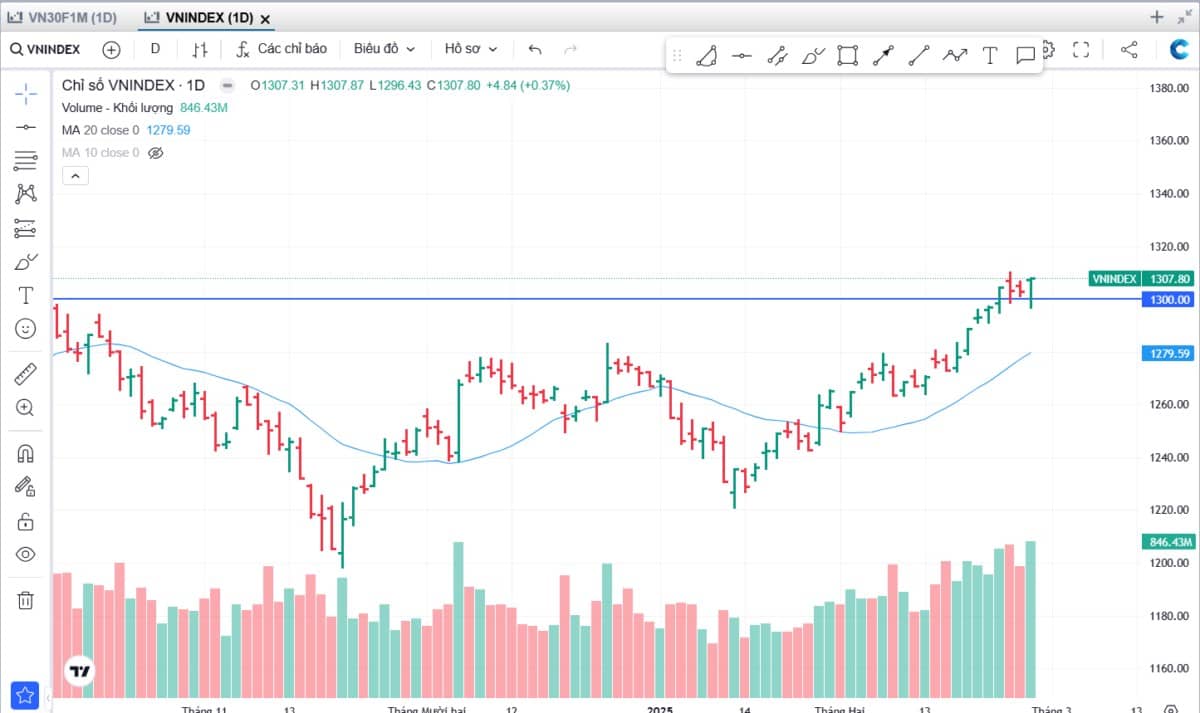The width and height of the screenshot is (1200, 713).
Task: Select the horizontal line in floating toolbar
Action: coord(741,56)
